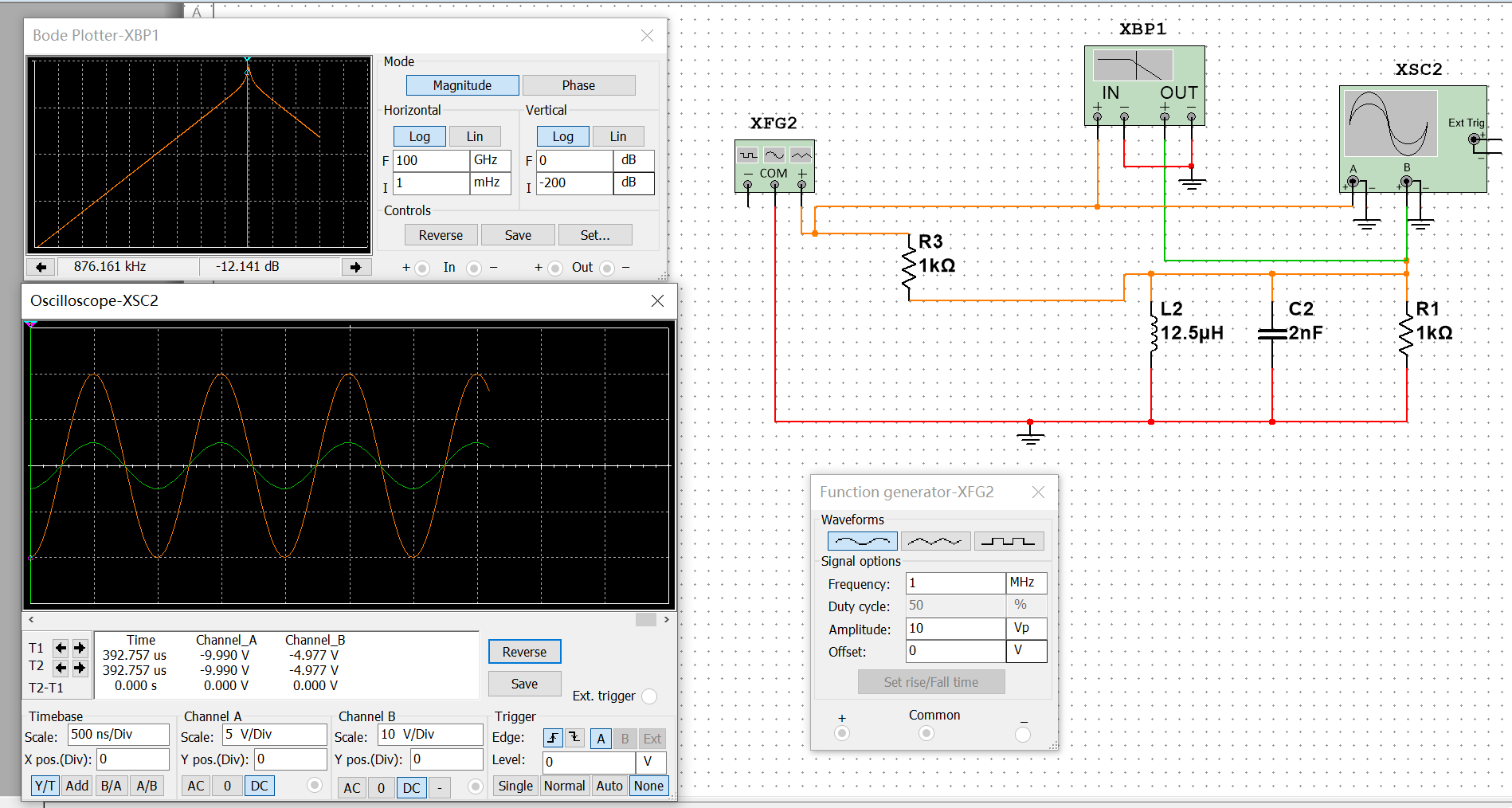Viewport: 1512px width, 808px height.
Task: Move Bode plotter cursor right
Action: pos(355,267)
